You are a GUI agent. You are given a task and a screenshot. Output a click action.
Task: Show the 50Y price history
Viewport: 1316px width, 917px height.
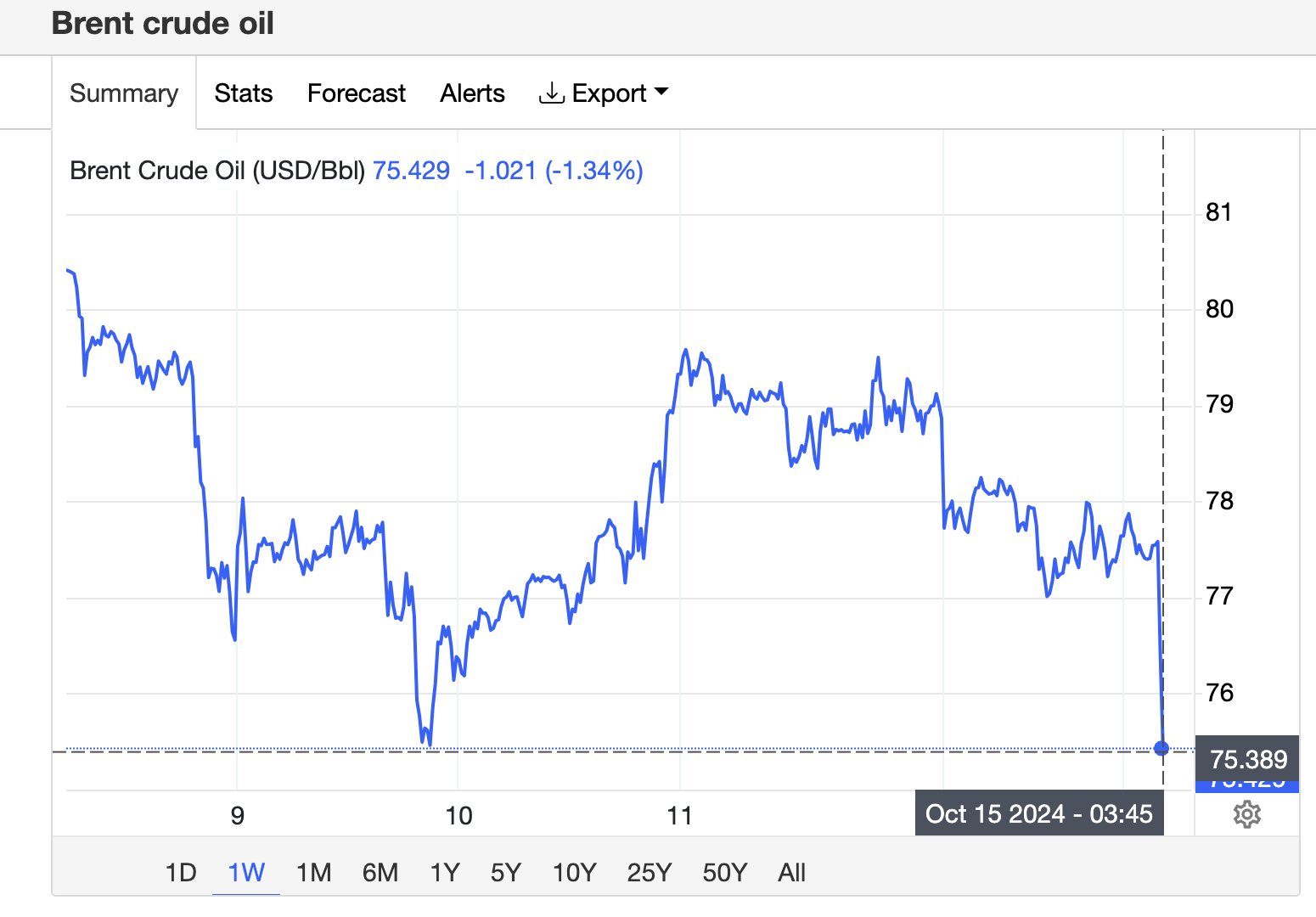pyautogui.click(x=725, y=872)
